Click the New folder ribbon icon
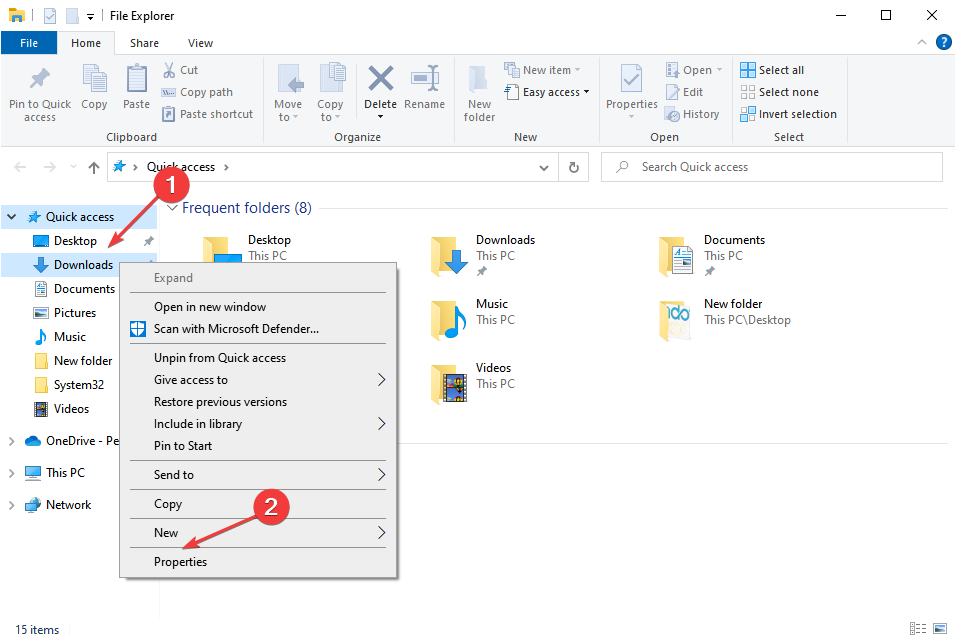This screenshot has width=956, height=642. [x=479, y=80]
